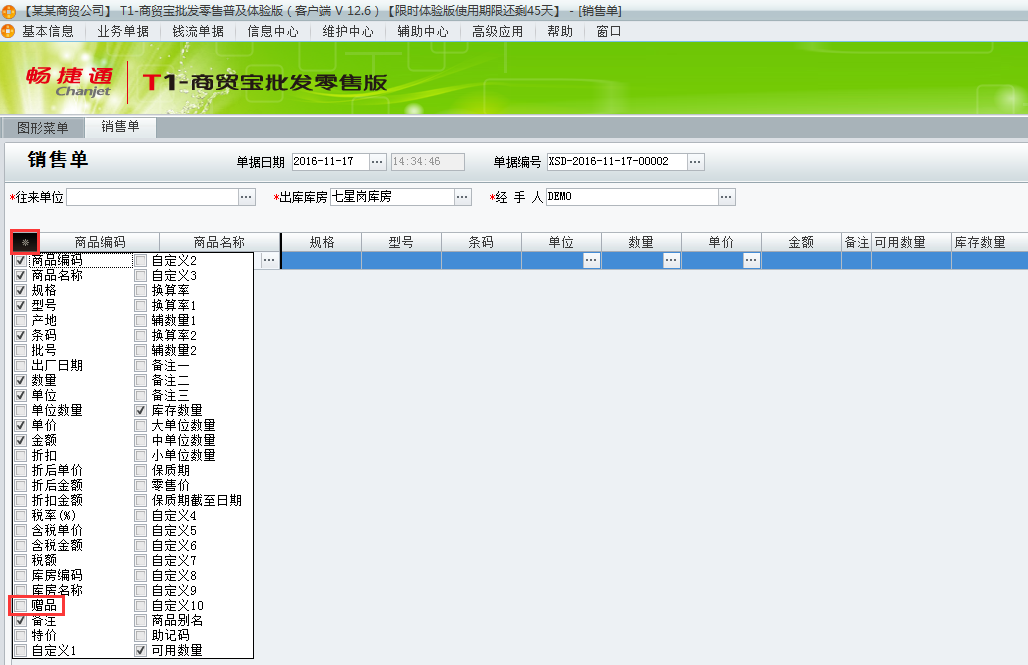This screenshot has width=1028, height=665.
Task: Open the 维护中心 menu
Action: pyautogui.click(x=347, y=31)
